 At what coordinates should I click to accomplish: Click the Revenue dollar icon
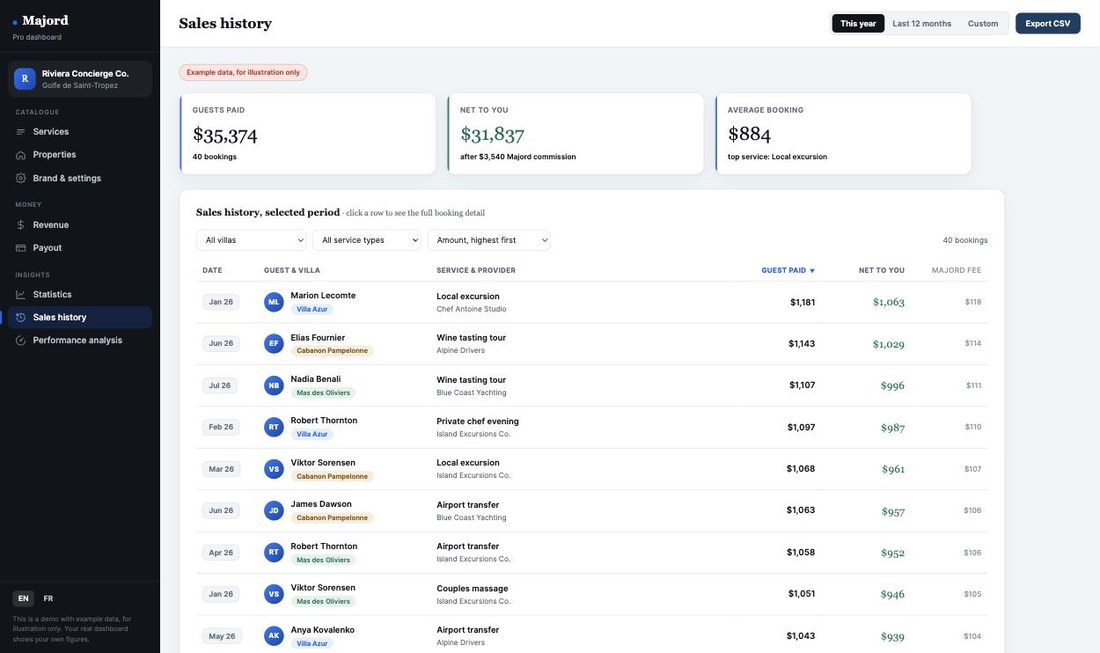click(20, 225)
